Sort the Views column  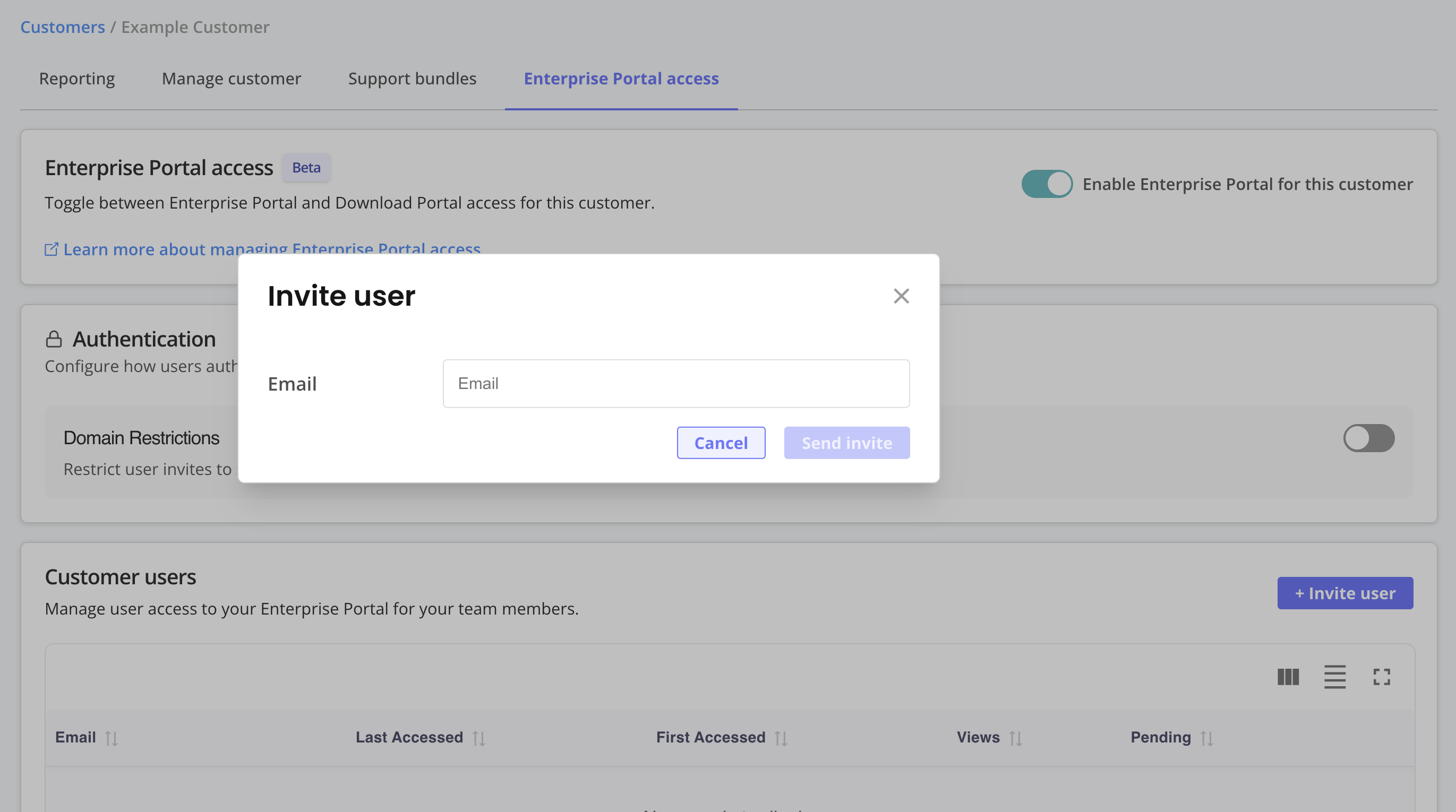(x=1016, y=737)
